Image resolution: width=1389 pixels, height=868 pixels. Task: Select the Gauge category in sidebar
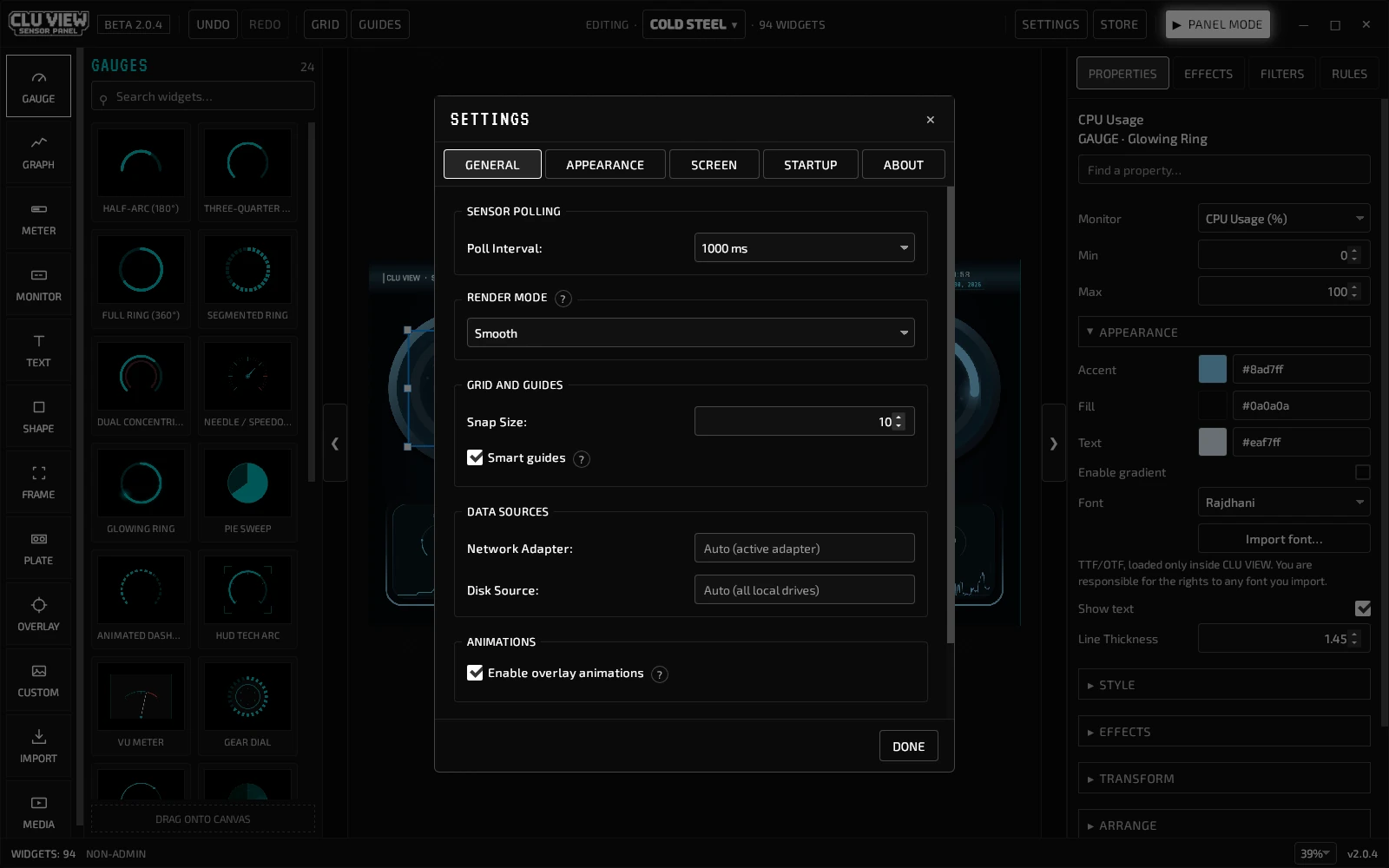click(38, 86)
